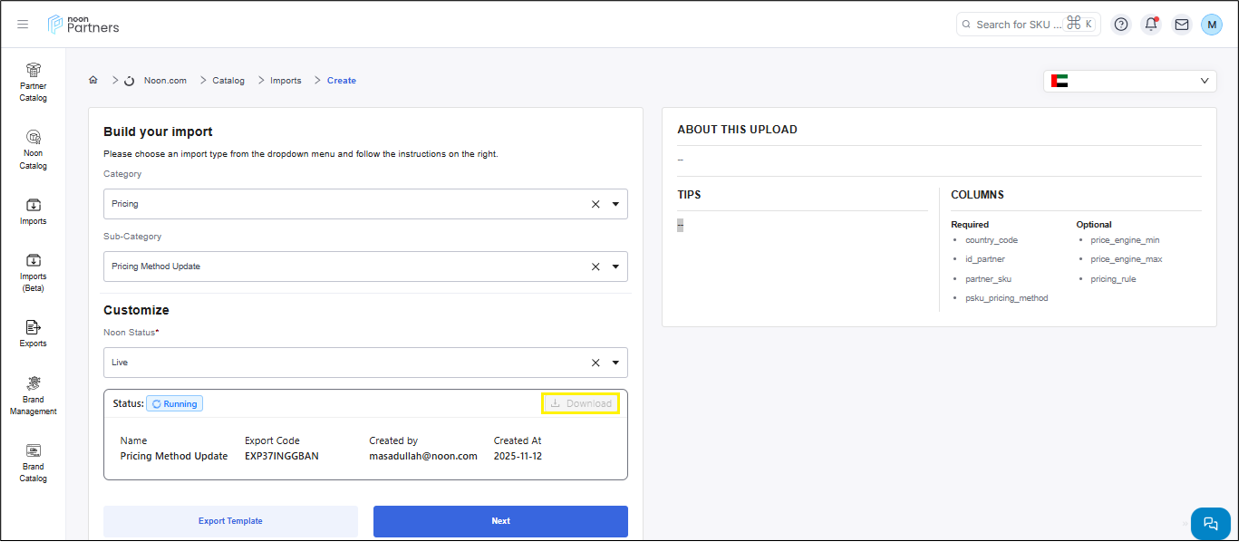Image resolution: width=1239 pixels, height=542 pixels.
Task: Go to Catalog breadcrumb link
Action: [x=228, y=80]
